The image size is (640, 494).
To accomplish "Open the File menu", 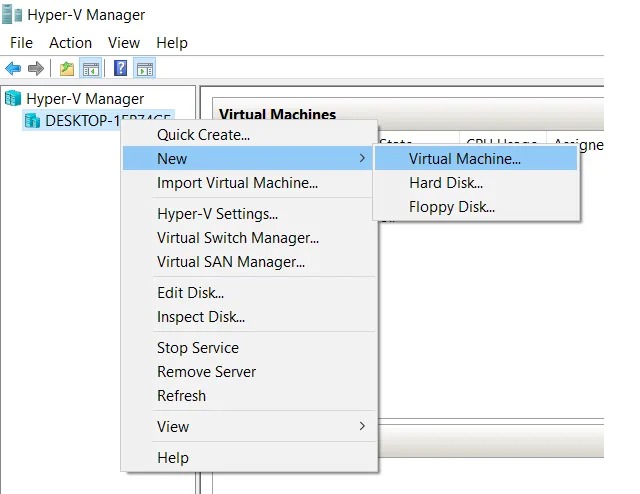I will [x=21, y=42].
